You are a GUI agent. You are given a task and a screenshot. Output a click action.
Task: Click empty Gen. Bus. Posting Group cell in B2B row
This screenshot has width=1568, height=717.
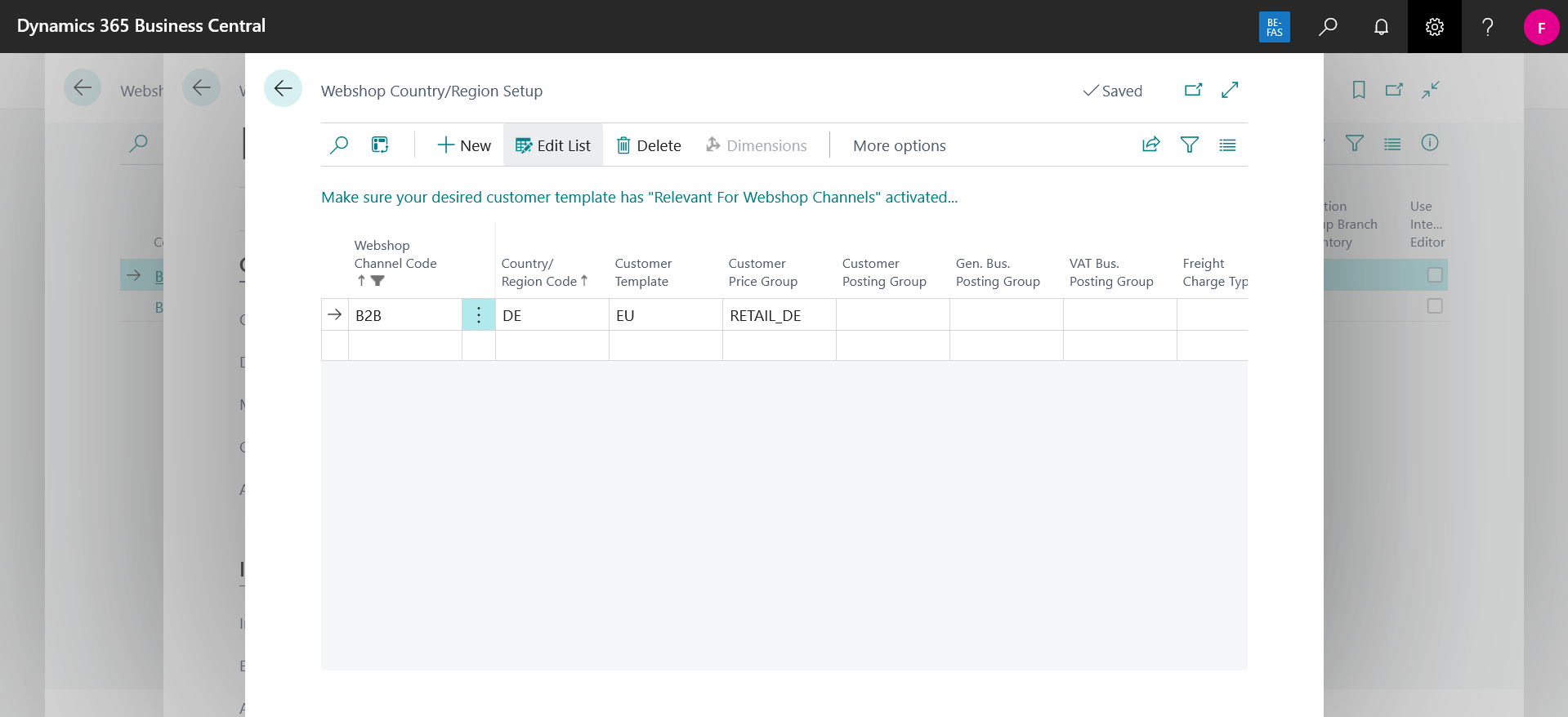coord(1007,315)
